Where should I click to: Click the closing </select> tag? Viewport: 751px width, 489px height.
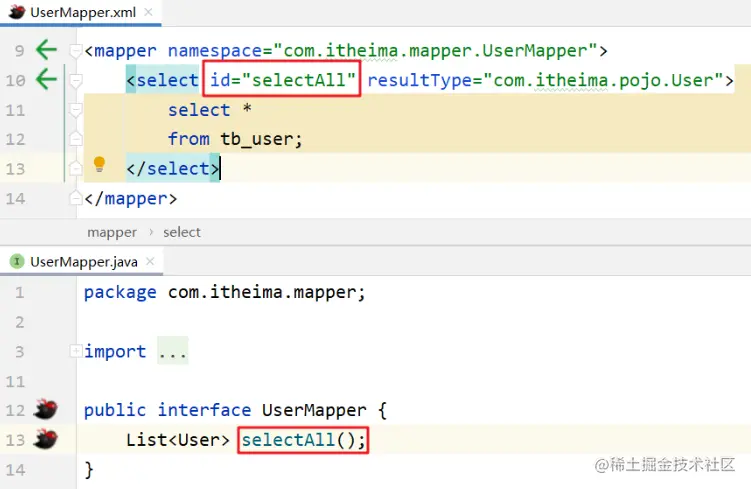click(172, 169)
